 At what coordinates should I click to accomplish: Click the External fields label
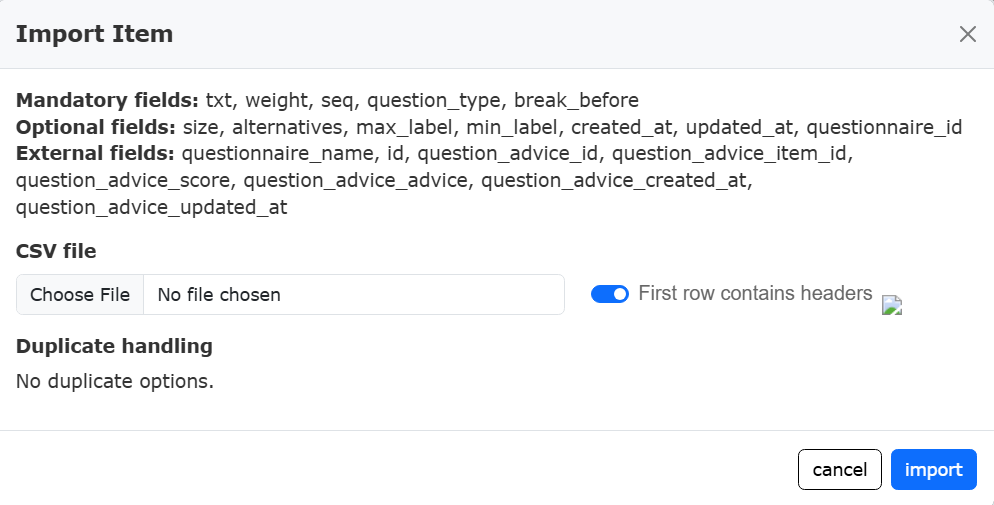pos(95,154)
